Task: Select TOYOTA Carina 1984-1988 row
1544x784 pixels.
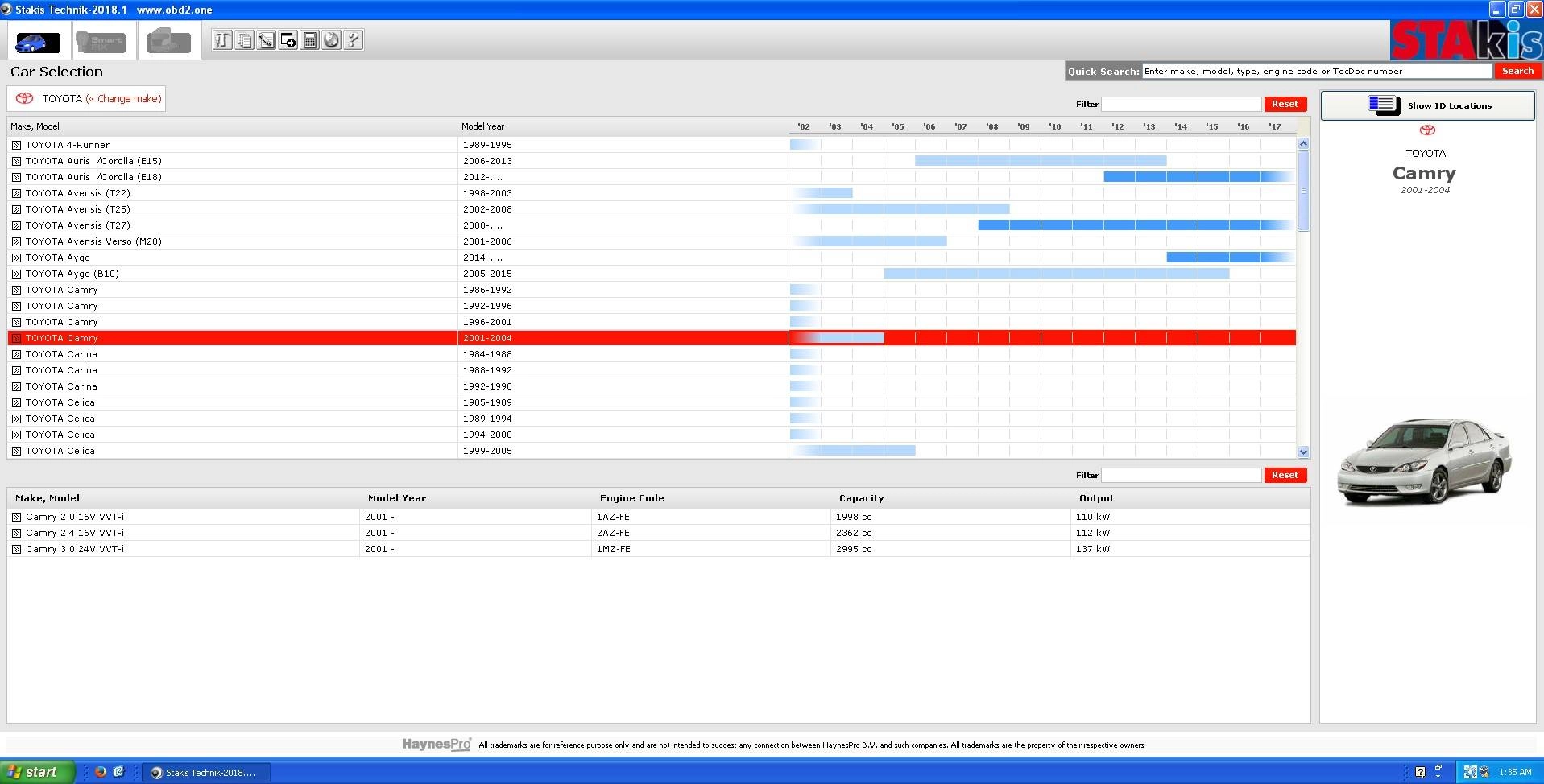Action: tap(652, 354)
